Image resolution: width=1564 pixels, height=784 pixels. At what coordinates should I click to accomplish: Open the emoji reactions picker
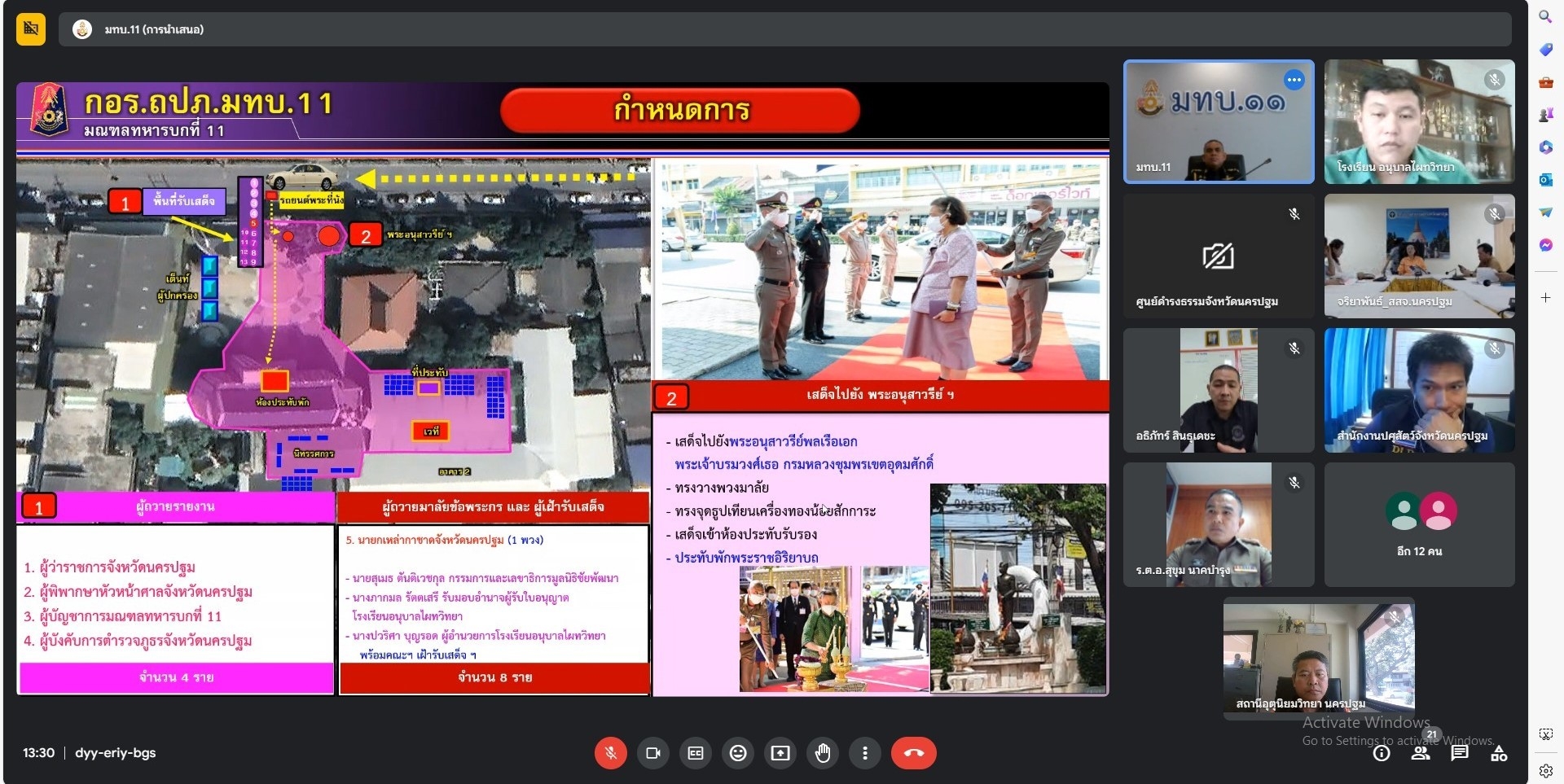738,753
